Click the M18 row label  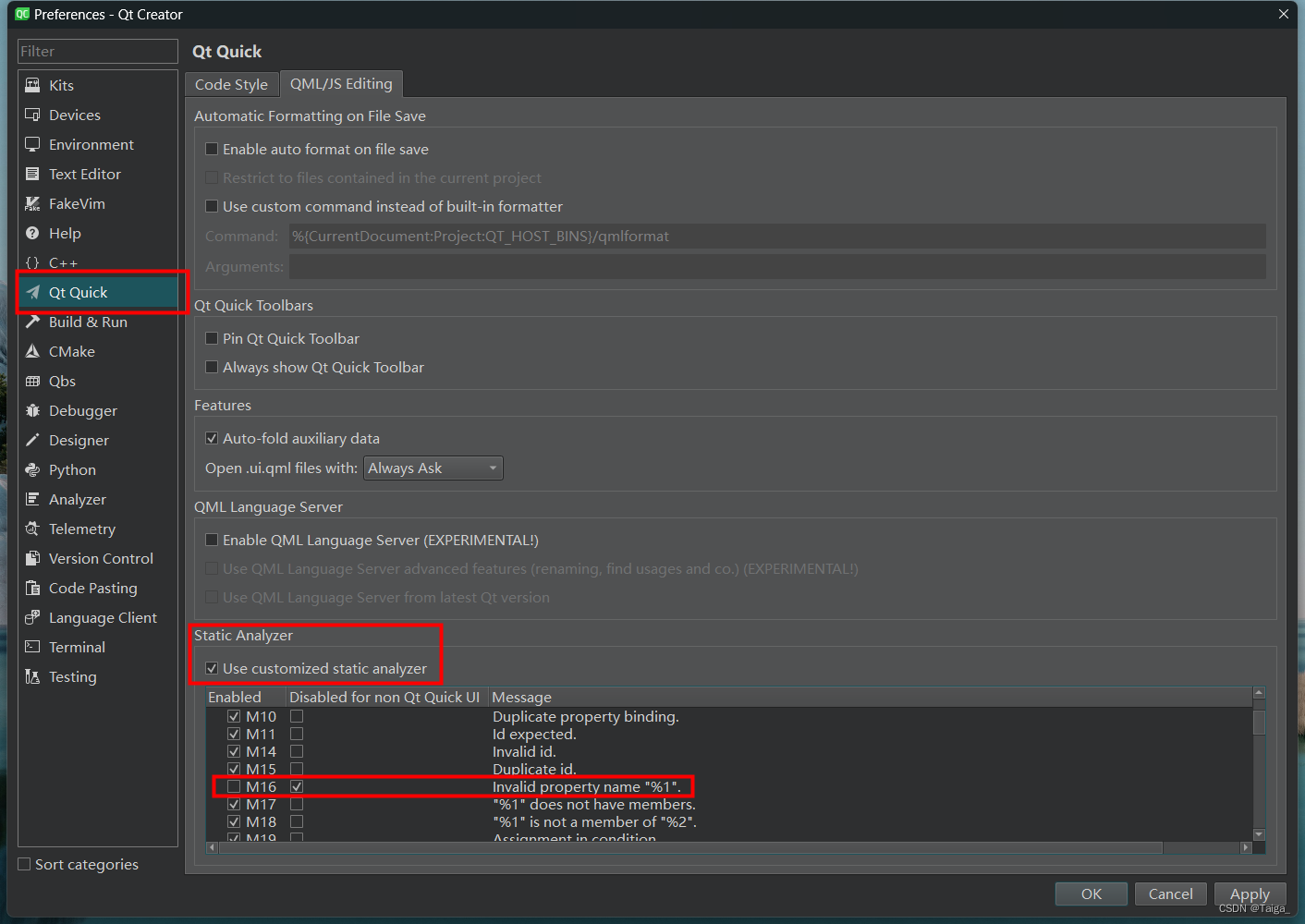261,822
